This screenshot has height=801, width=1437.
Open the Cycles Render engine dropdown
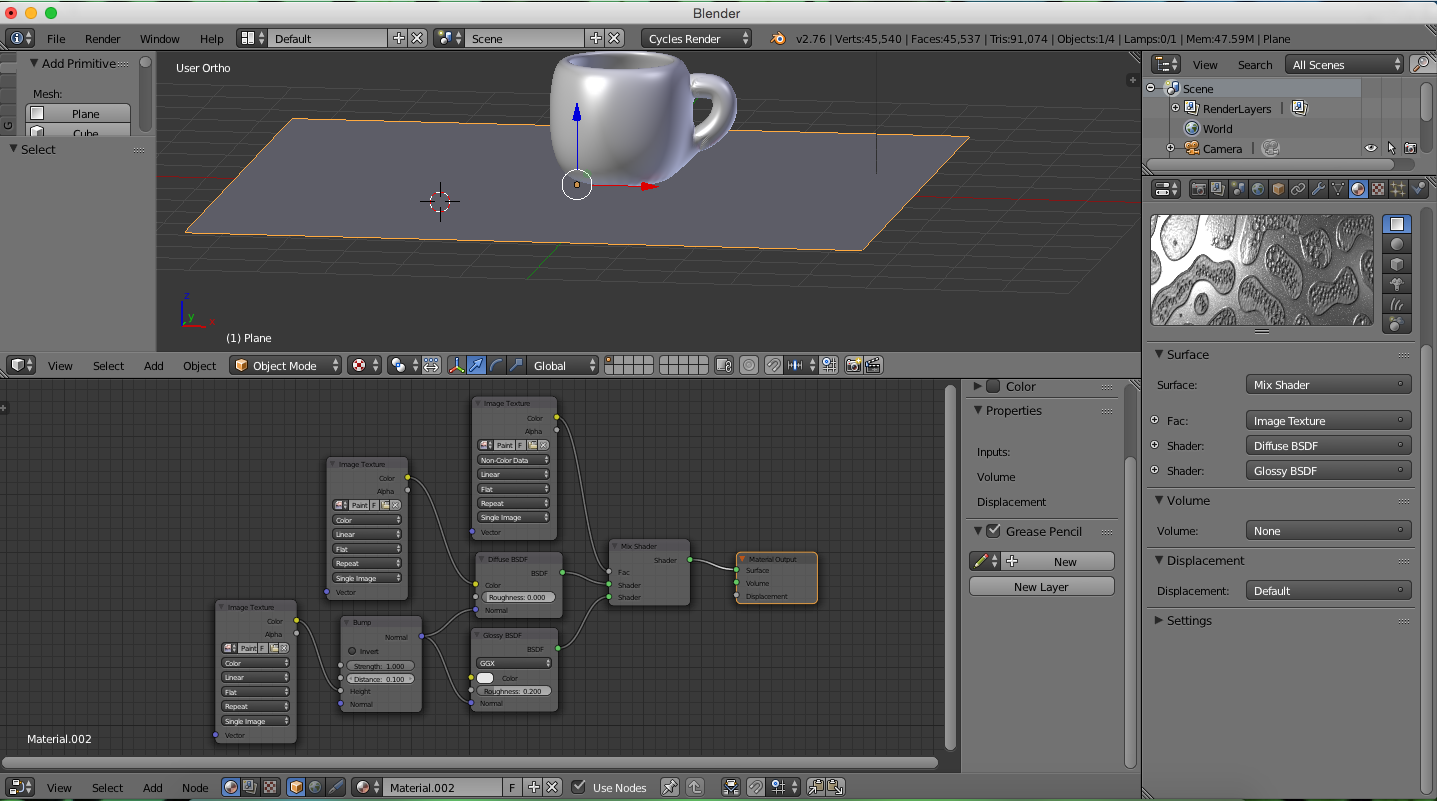(x=696, y=38)
